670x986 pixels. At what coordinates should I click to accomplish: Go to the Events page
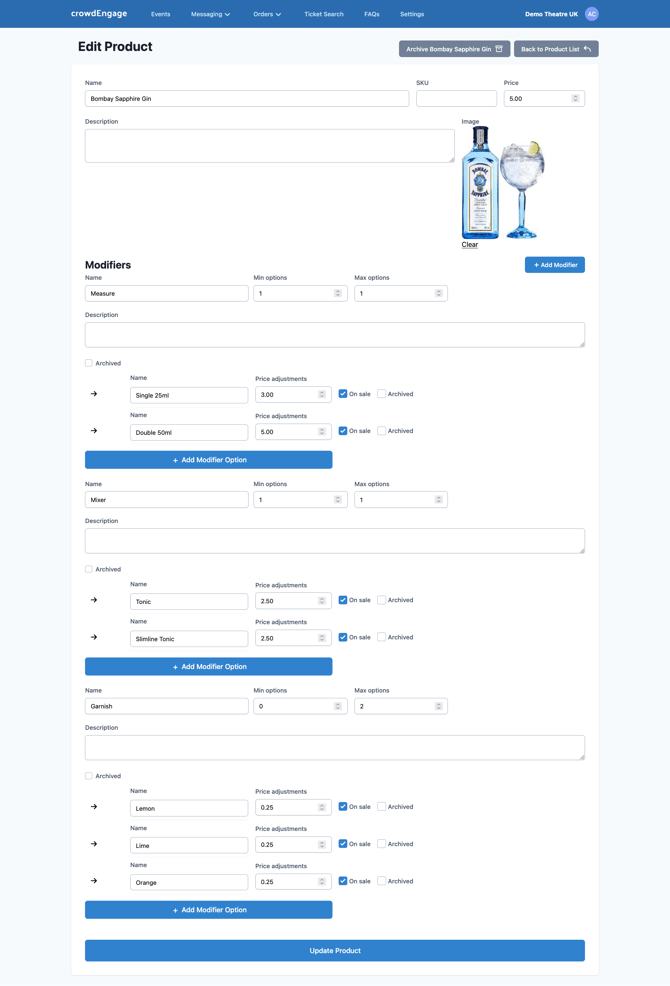160,14
